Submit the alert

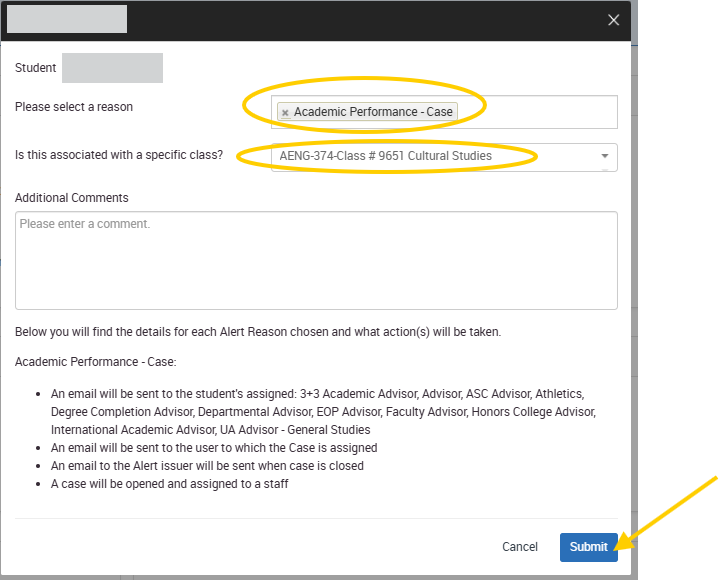coord(588,547)
